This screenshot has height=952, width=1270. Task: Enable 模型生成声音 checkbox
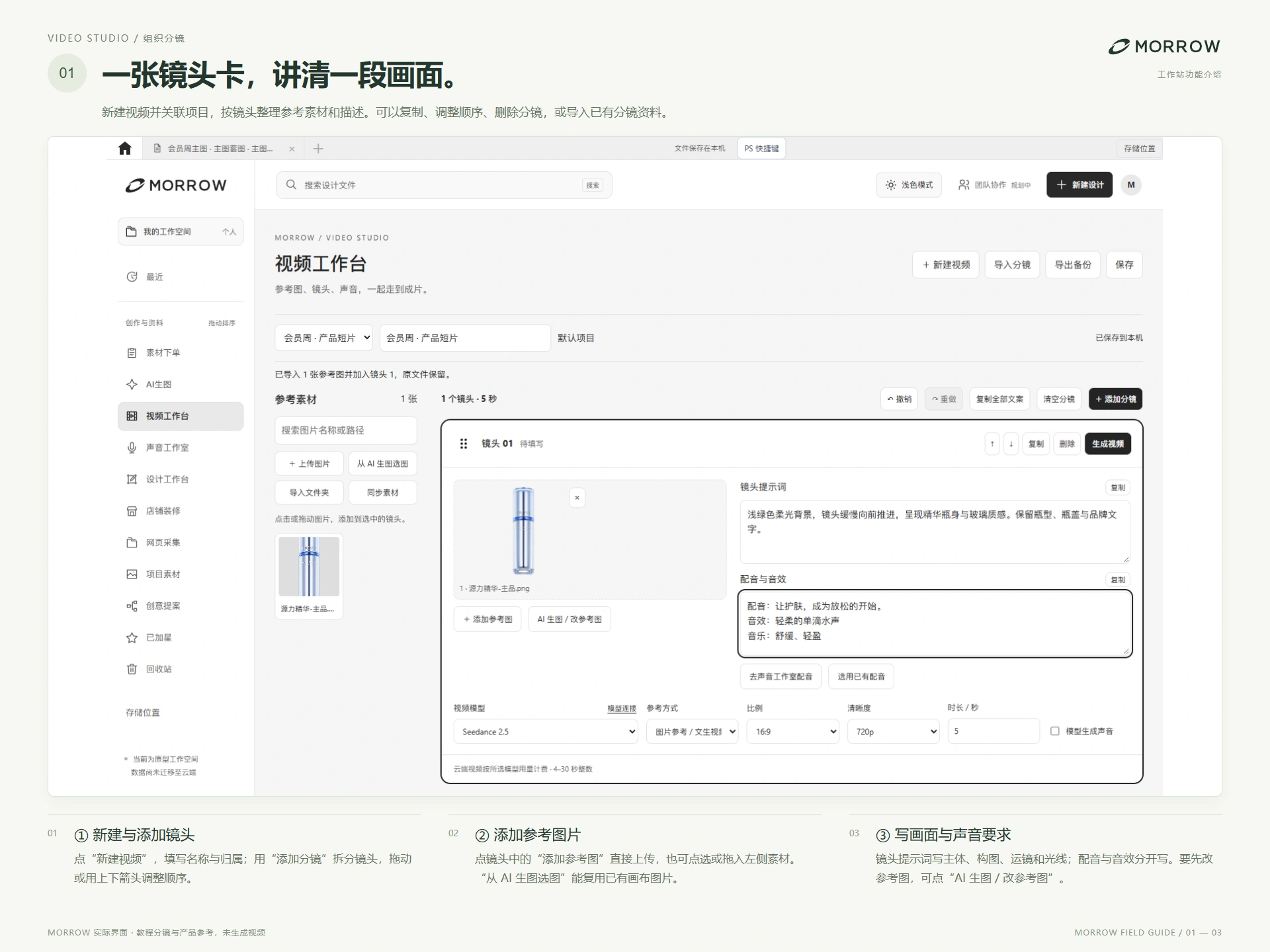coord(1055,731)
